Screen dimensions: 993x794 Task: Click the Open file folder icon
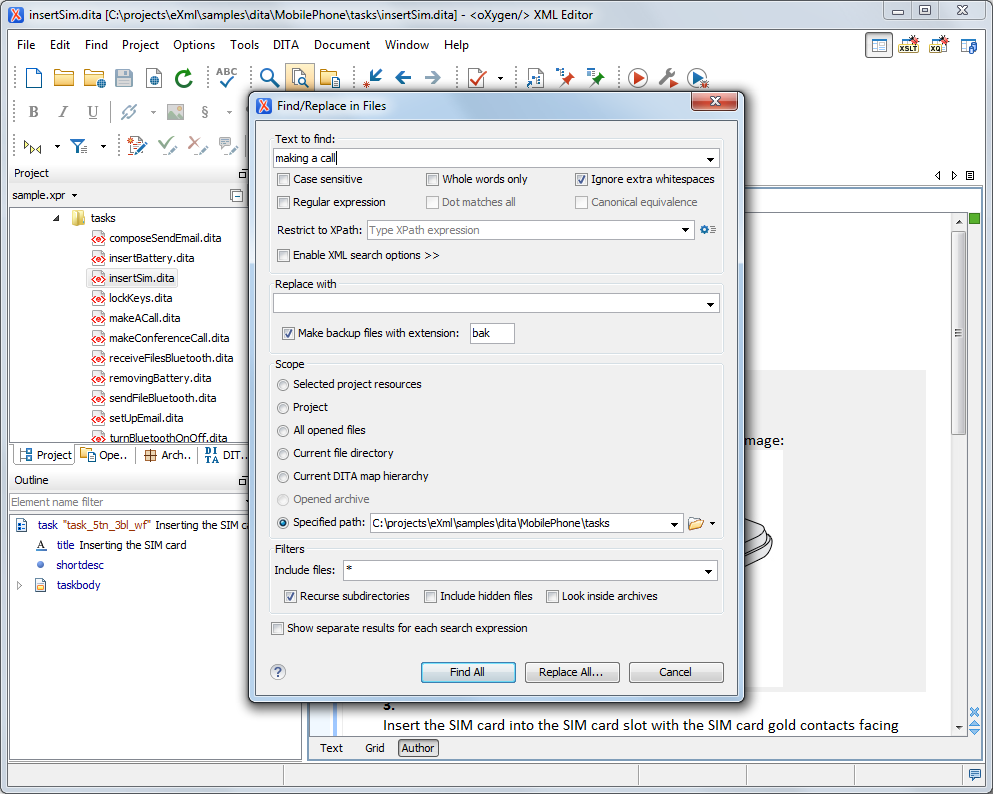63,78
